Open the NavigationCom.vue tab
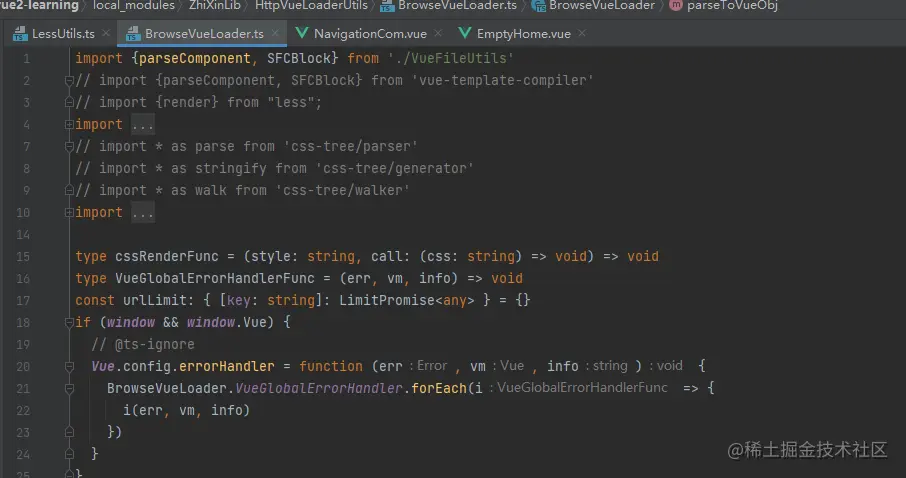 coord(370,34)
